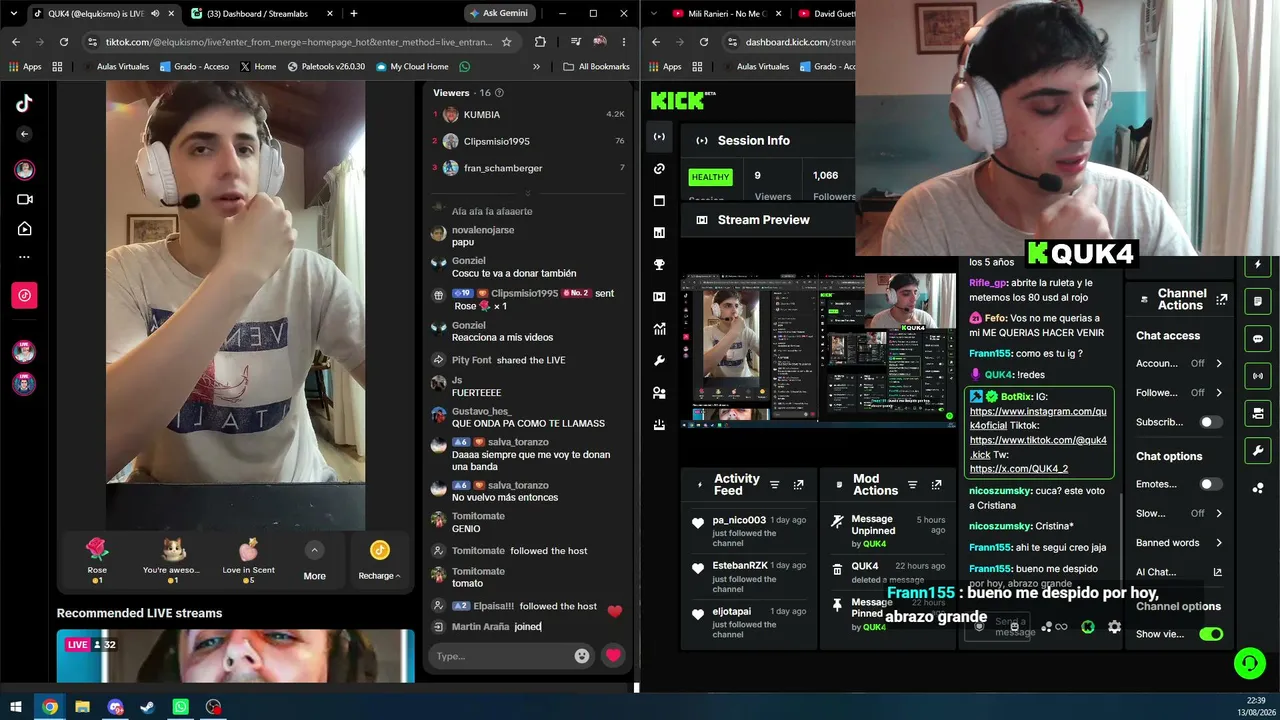Viewport: 1280px width, 720px height.
Task: Switch to the Dashboard / Streamlabs tab
Action: click(261, 14)
